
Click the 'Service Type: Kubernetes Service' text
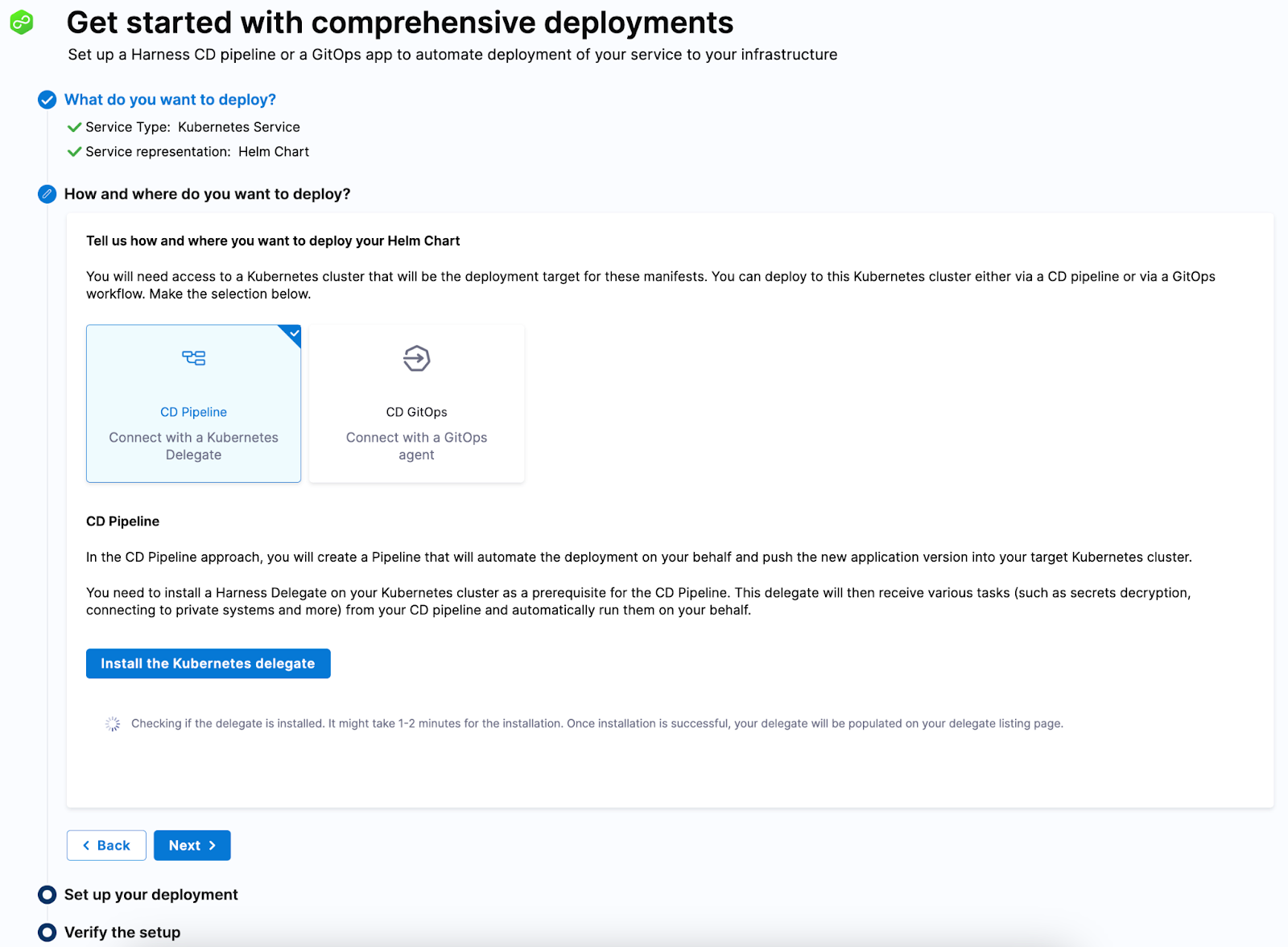193,127
